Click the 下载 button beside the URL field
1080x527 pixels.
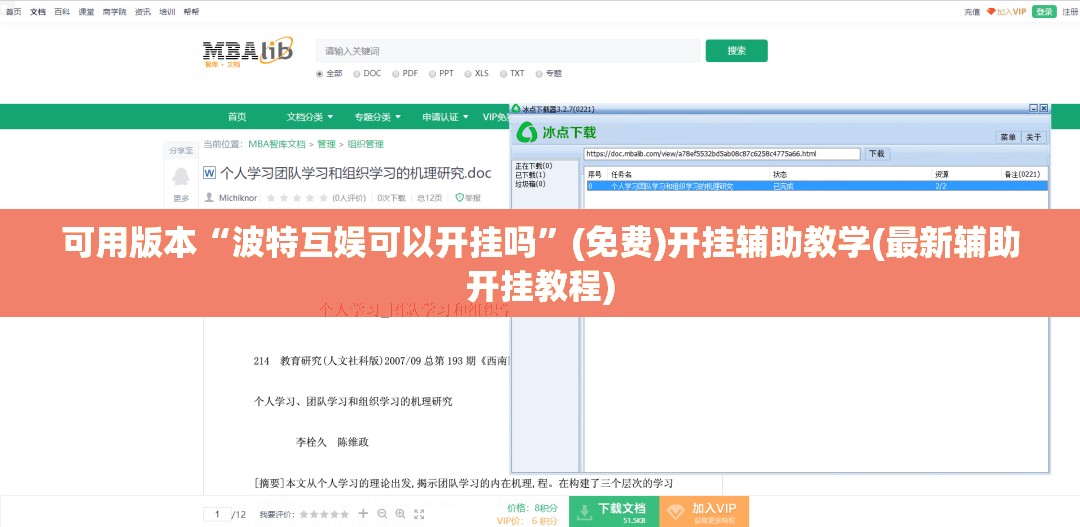point(876,154)
